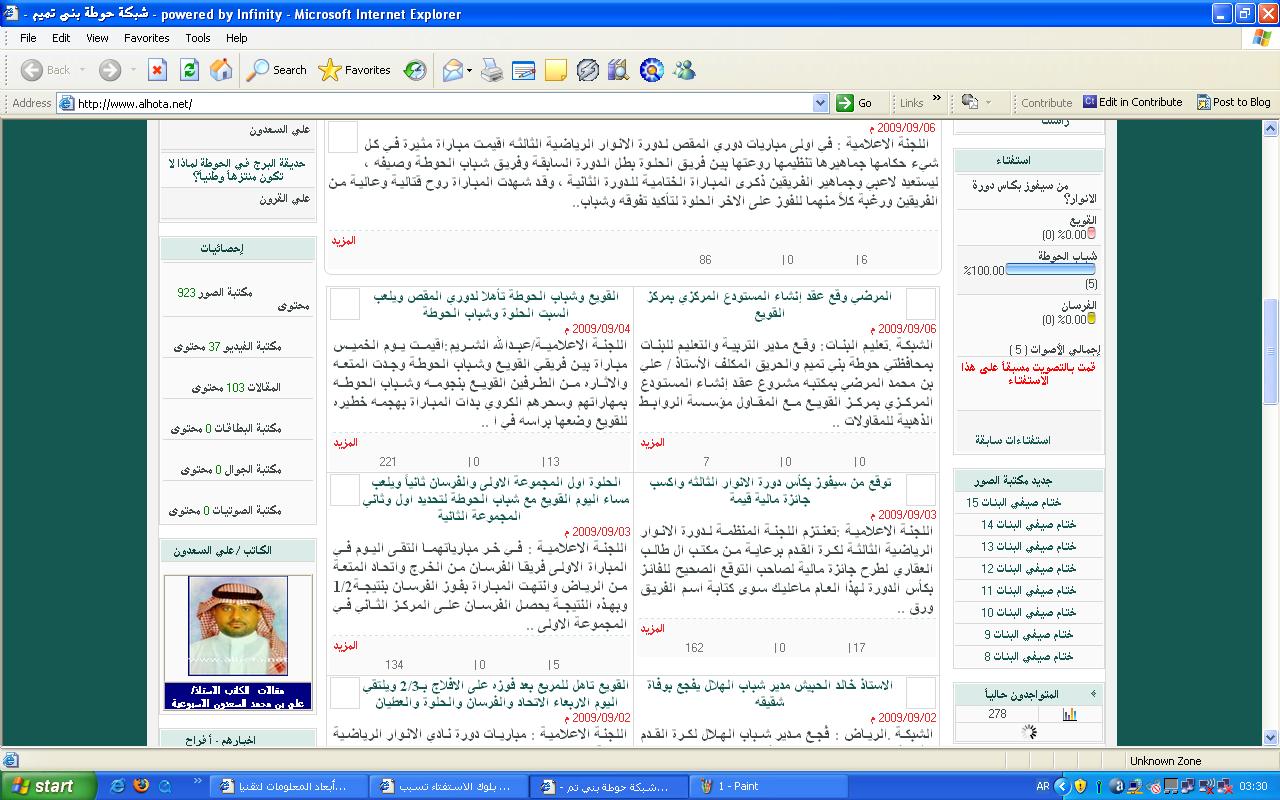Open the Tools menu
1280x800 pixels.
[x=198, y=38]
